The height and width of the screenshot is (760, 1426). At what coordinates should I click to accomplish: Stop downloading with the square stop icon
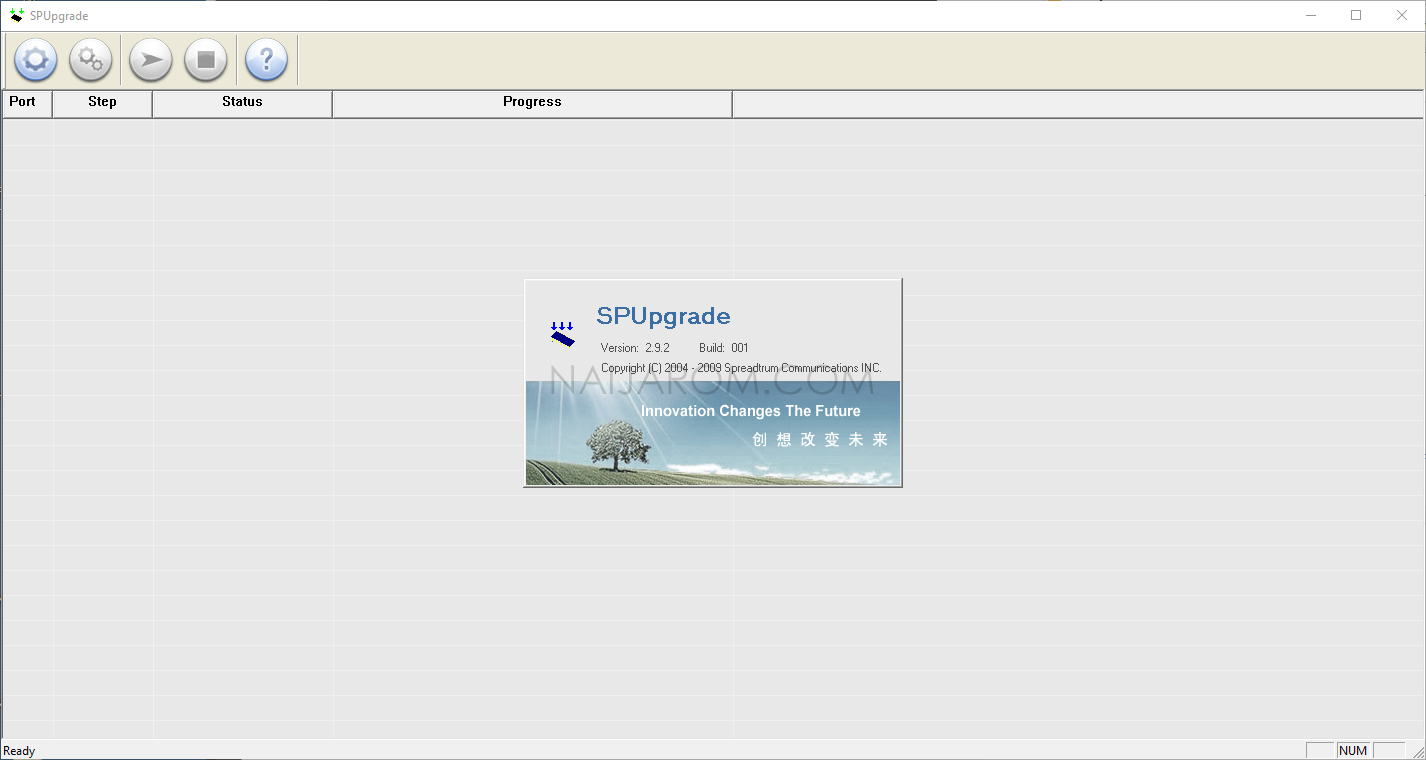click(206, 60)
